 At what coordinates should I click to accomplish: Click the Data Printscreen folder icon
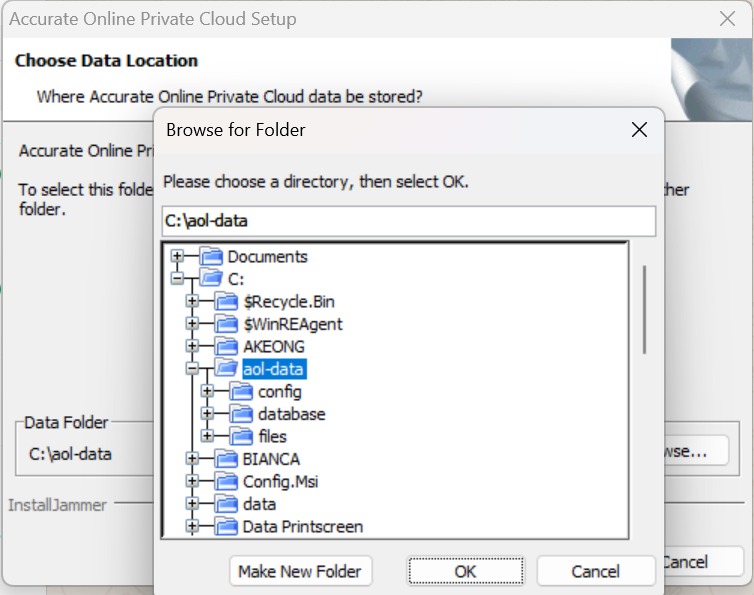tap(226, 526)
